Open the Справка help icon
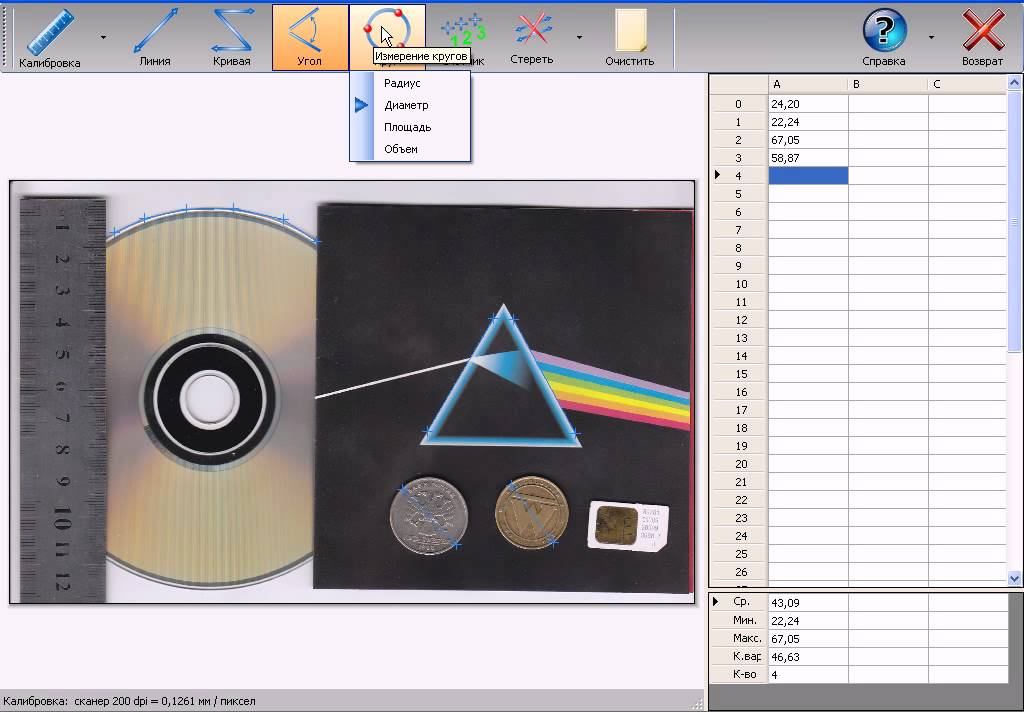Screen dimensions: 1024x712 [x=884, y=29]
